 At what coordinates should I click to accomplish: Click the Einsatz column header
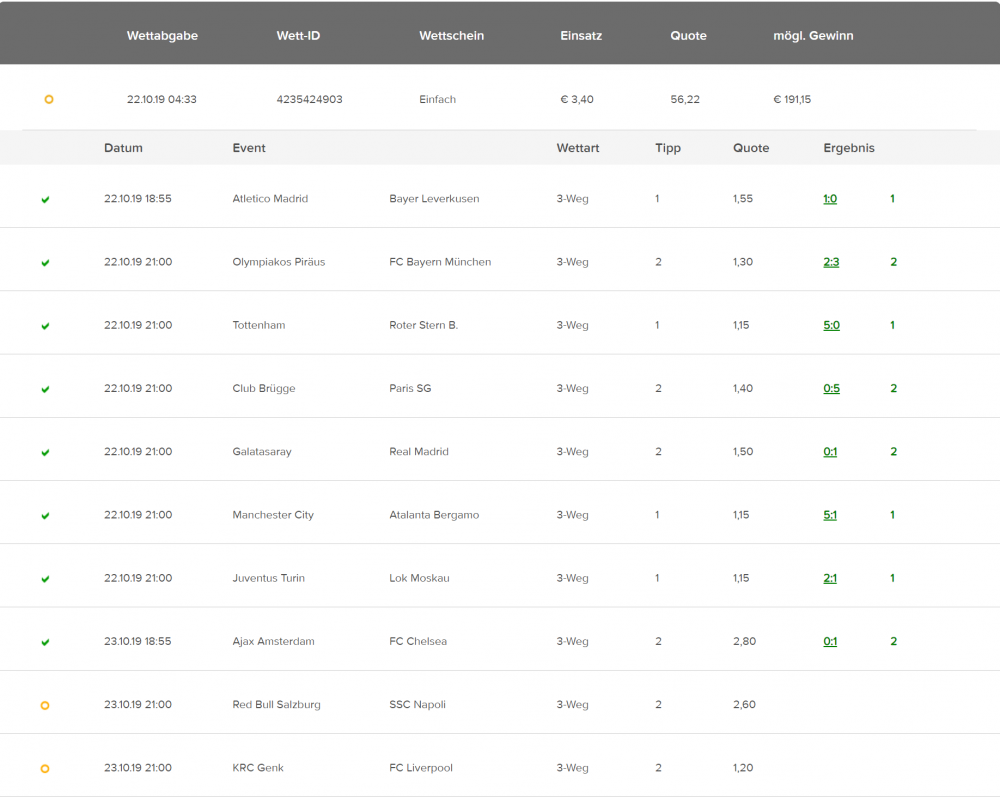click(581, 36)
